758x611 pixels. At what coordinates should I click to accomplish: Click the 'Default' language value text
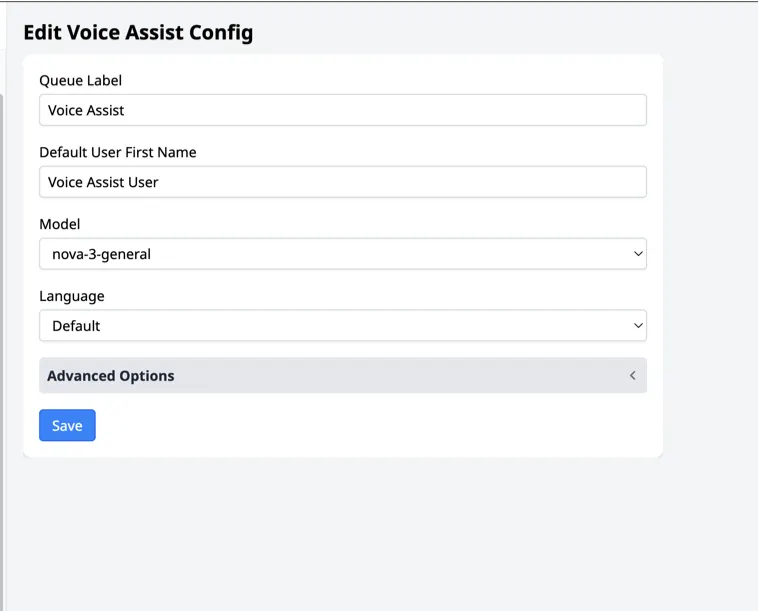76,326
